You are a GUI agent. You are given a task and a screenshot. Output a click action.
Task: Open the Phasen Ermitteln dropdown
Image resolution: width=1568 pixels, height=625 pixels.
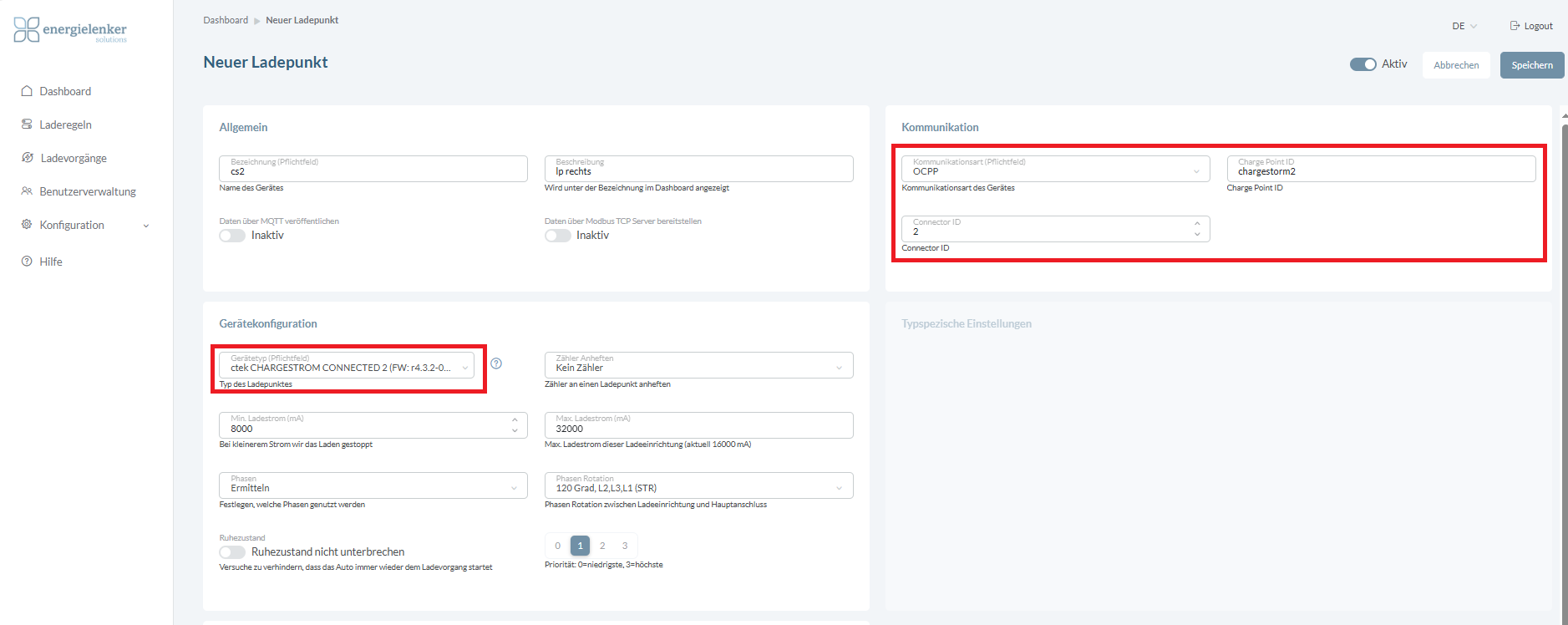tap(373, 485)
